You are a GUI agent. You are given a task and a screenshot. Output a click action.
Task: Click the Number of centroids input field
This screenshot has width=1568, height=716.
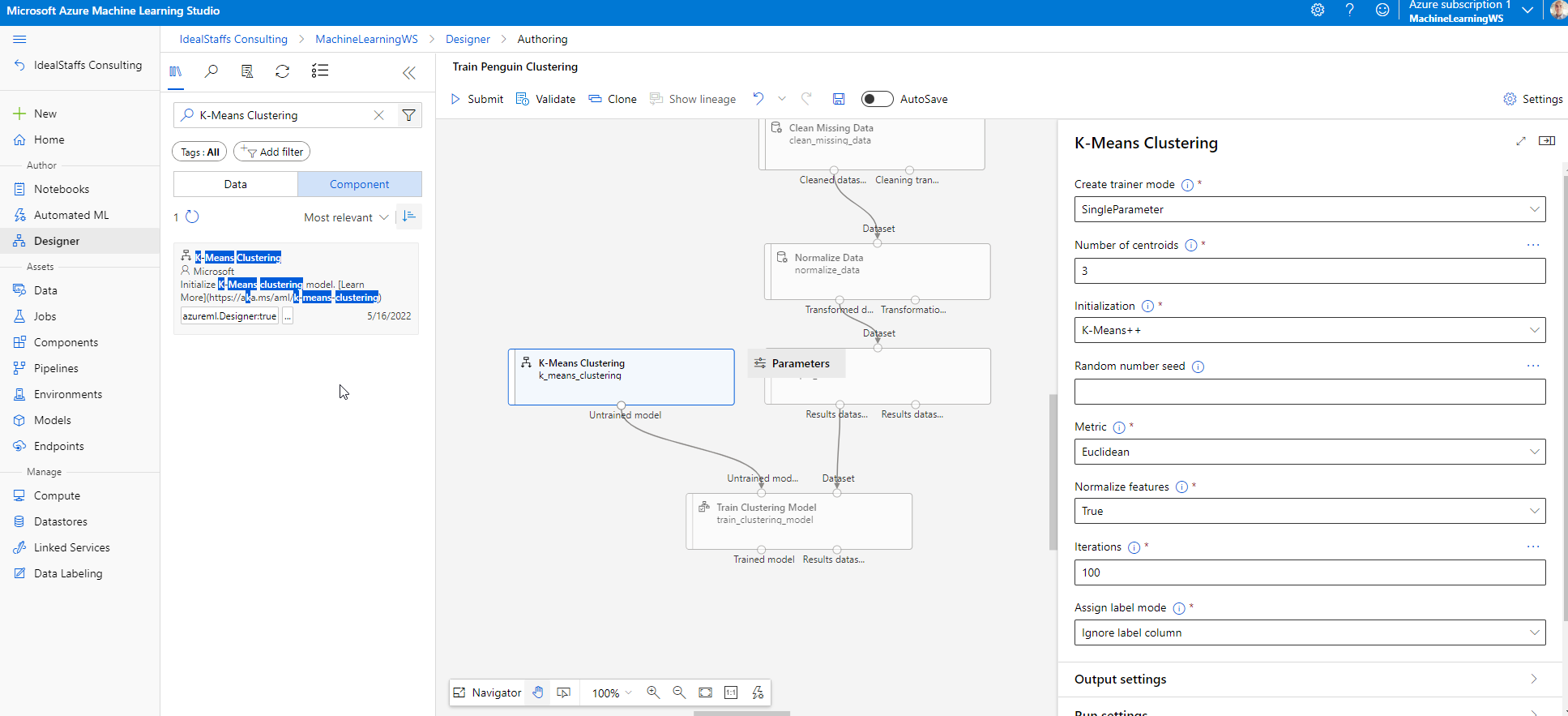(x=1309, y=271)
